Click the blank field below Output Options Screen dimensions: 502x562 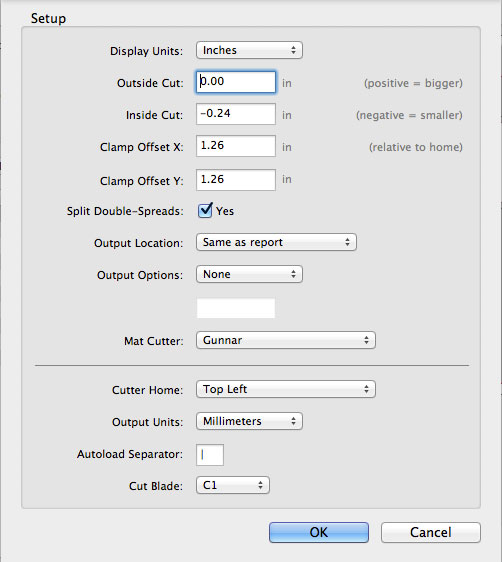(x=236, y=308)
